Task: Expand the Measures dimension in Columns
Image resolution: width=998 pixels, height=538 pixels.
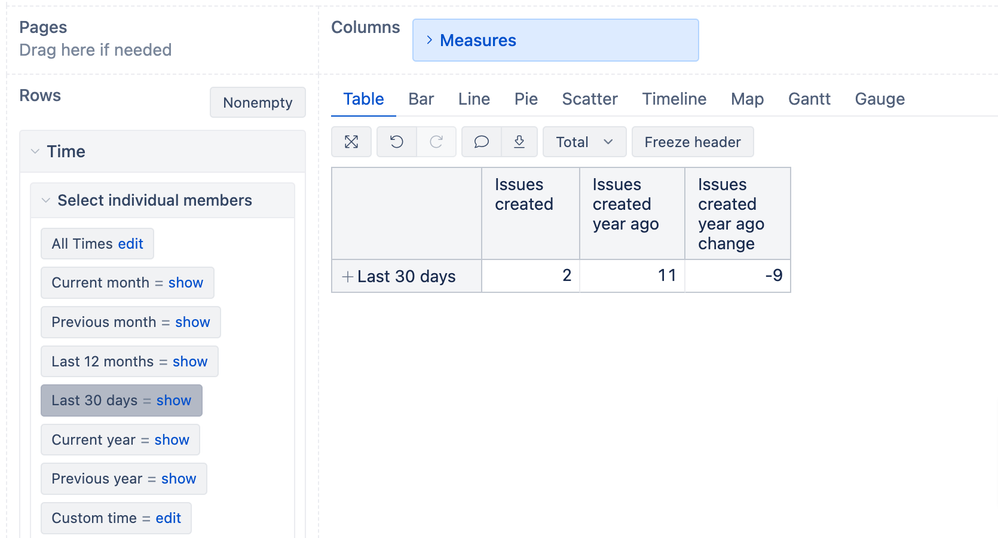Action: [x=429, y=40]
